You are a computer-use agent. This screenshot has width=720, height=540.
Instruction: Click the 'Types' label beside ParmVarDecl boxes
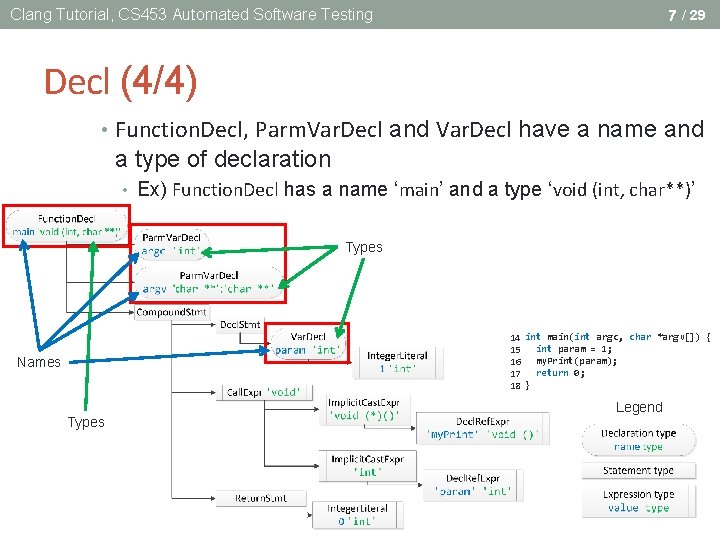pos(364,247)
